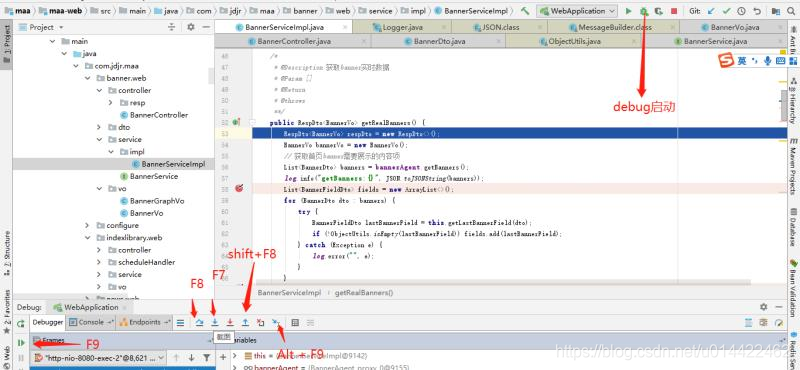Open Maven Projects side panel

click(793, 166)
